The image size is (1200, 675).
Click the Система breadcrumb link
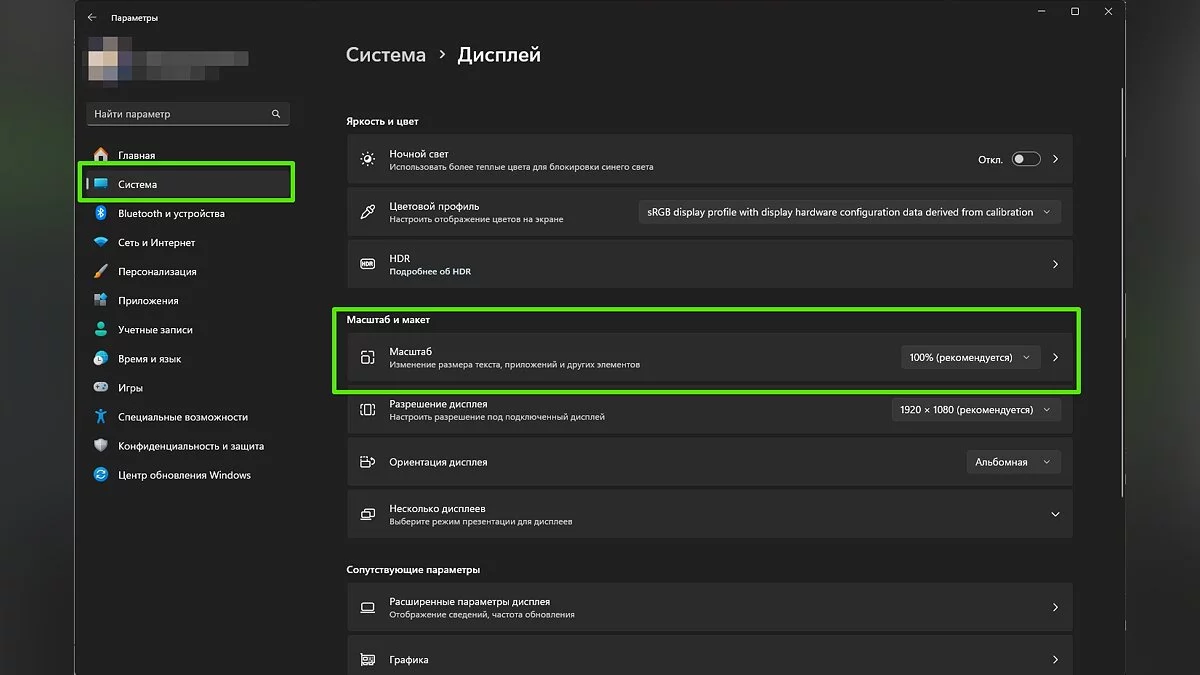[x=385, y=55]
